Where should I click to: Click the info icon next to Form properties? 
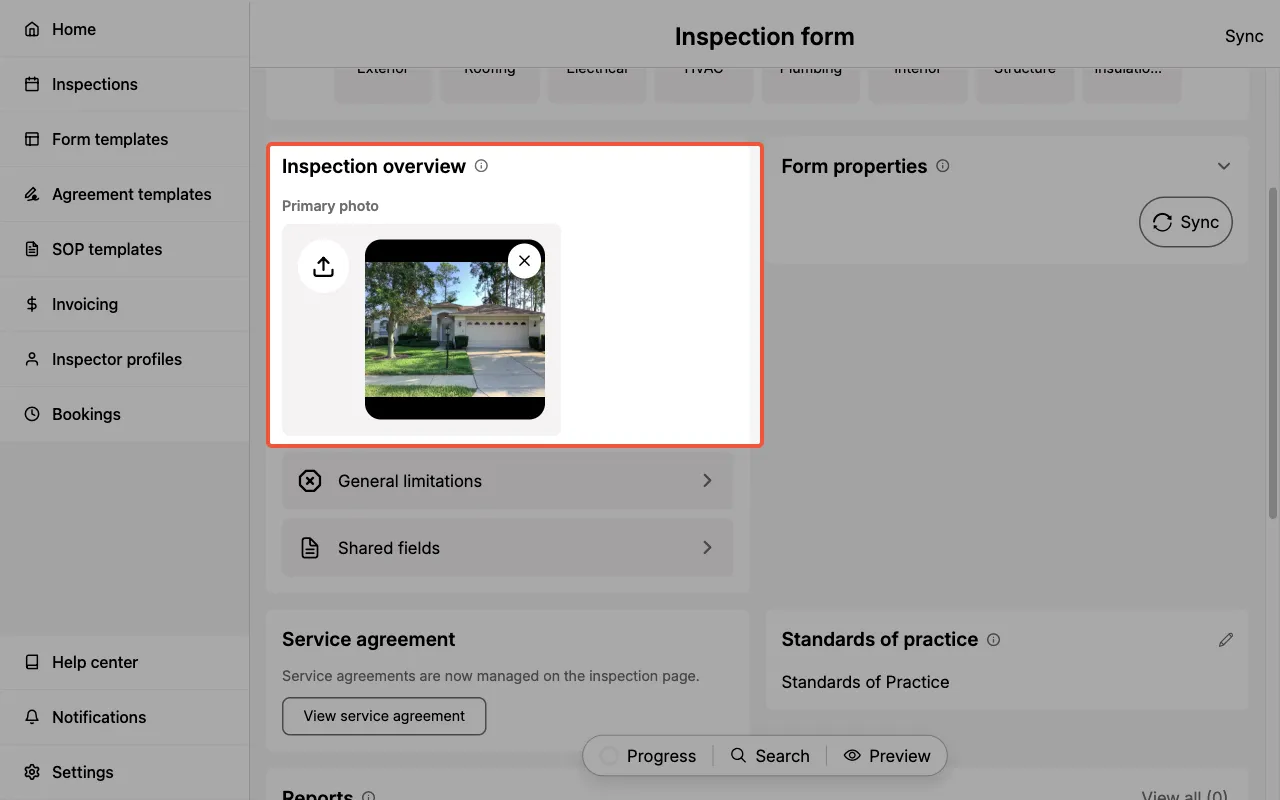click(x=942, y=166)
